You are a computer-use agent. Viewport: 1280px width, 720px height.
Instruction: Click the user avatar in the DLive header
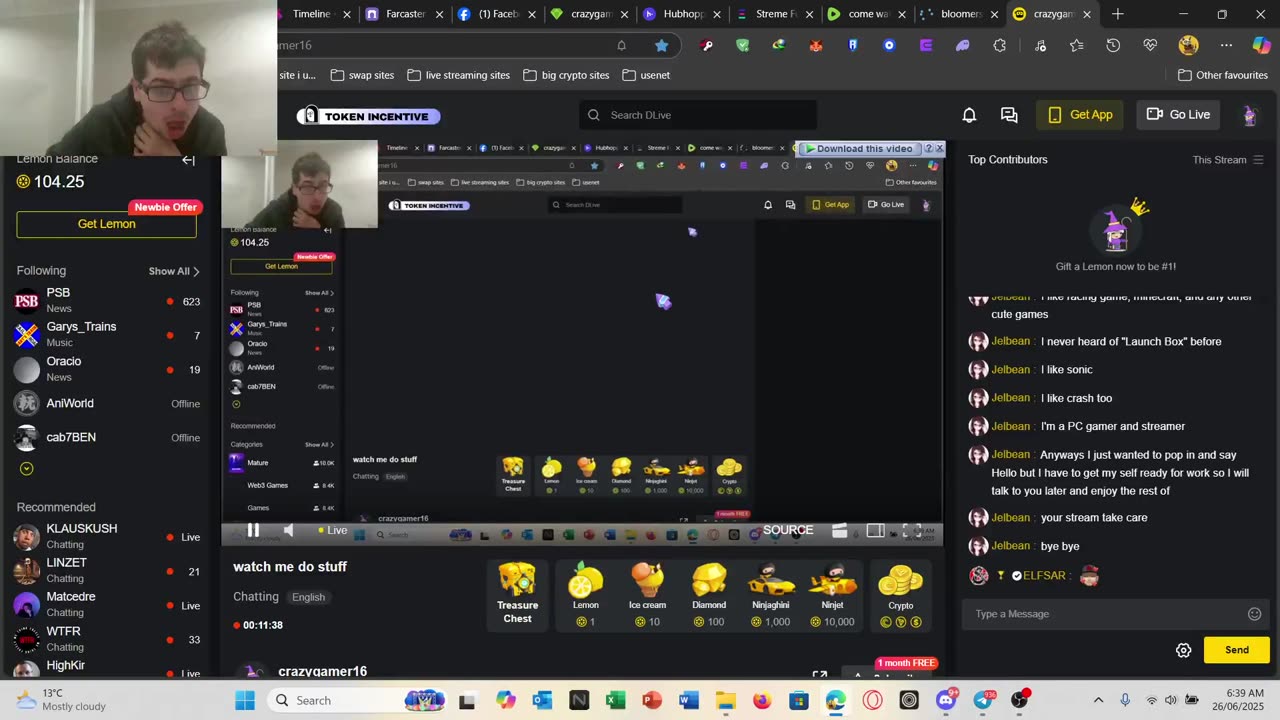pos(1249,115)
